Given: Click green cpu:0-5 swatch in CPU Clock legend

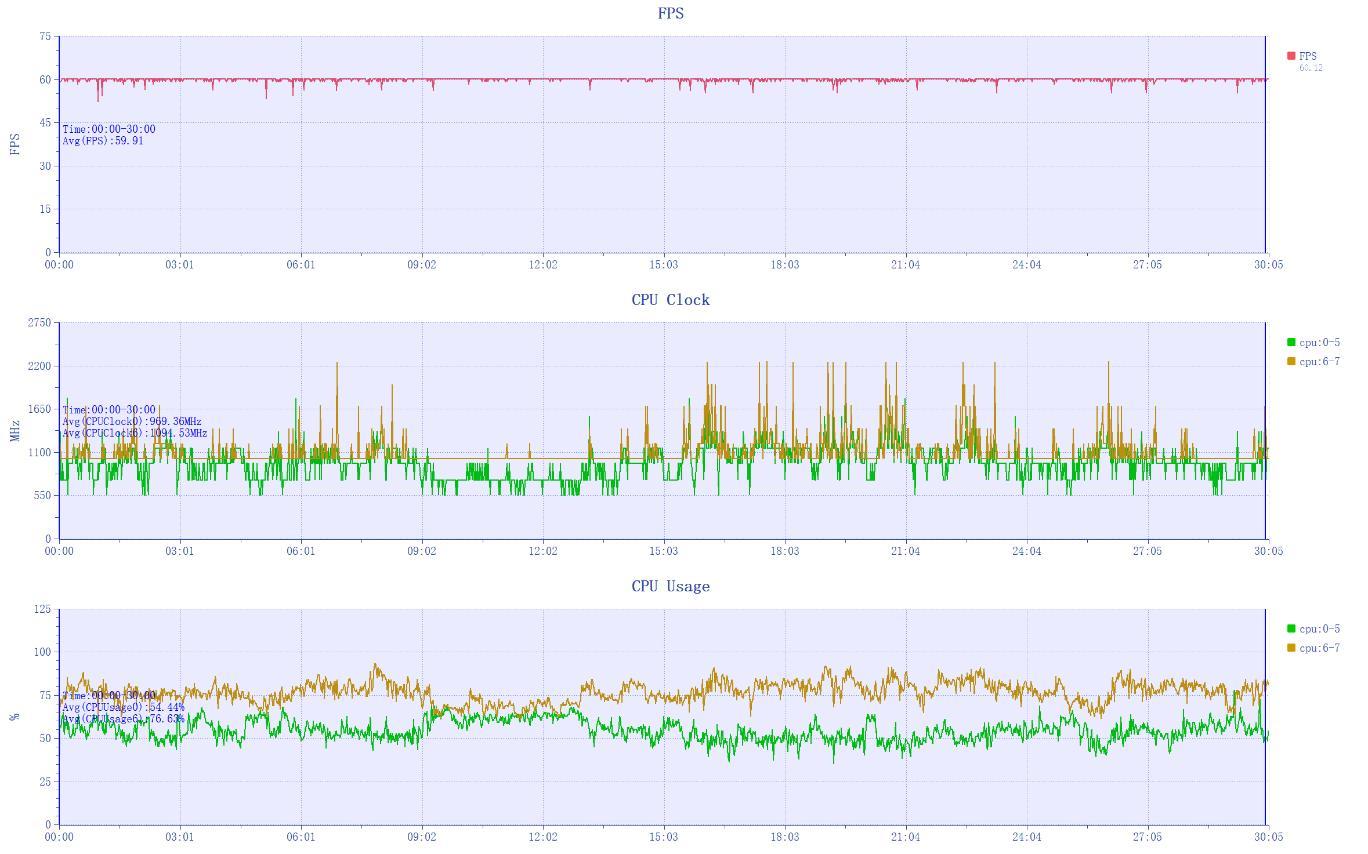Looking at the screenshot, I should point(1291,342).
